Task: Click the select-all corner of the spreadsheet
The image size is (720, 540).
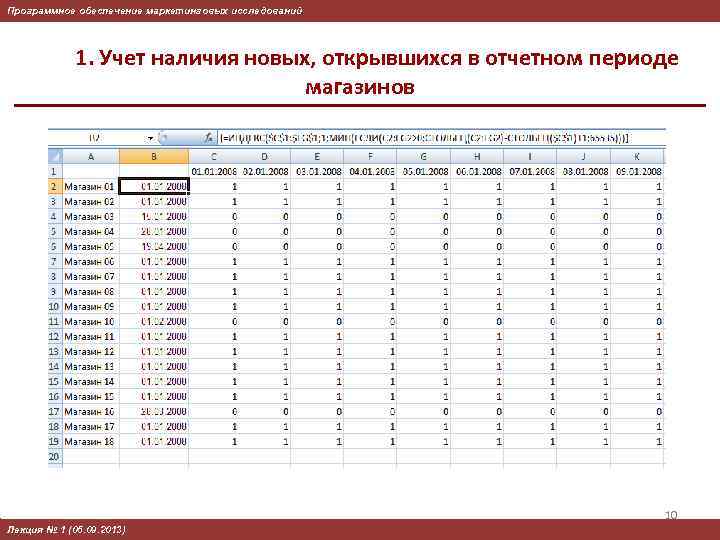Action: click(x=55, y=156)
